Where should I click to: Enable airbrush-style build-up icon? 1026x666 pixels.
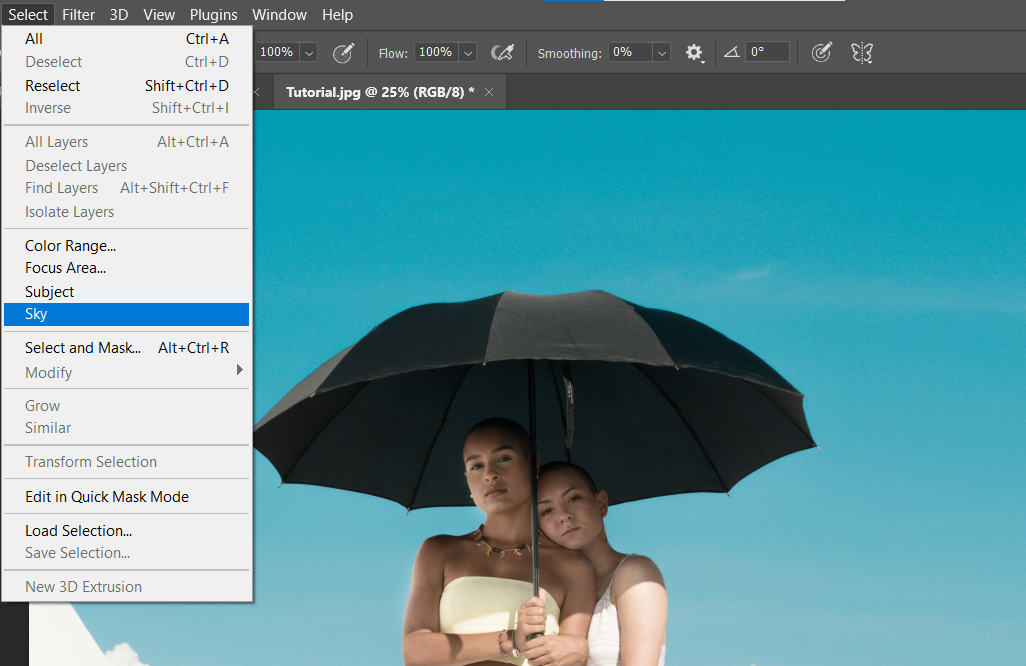[x=503, y=52]
